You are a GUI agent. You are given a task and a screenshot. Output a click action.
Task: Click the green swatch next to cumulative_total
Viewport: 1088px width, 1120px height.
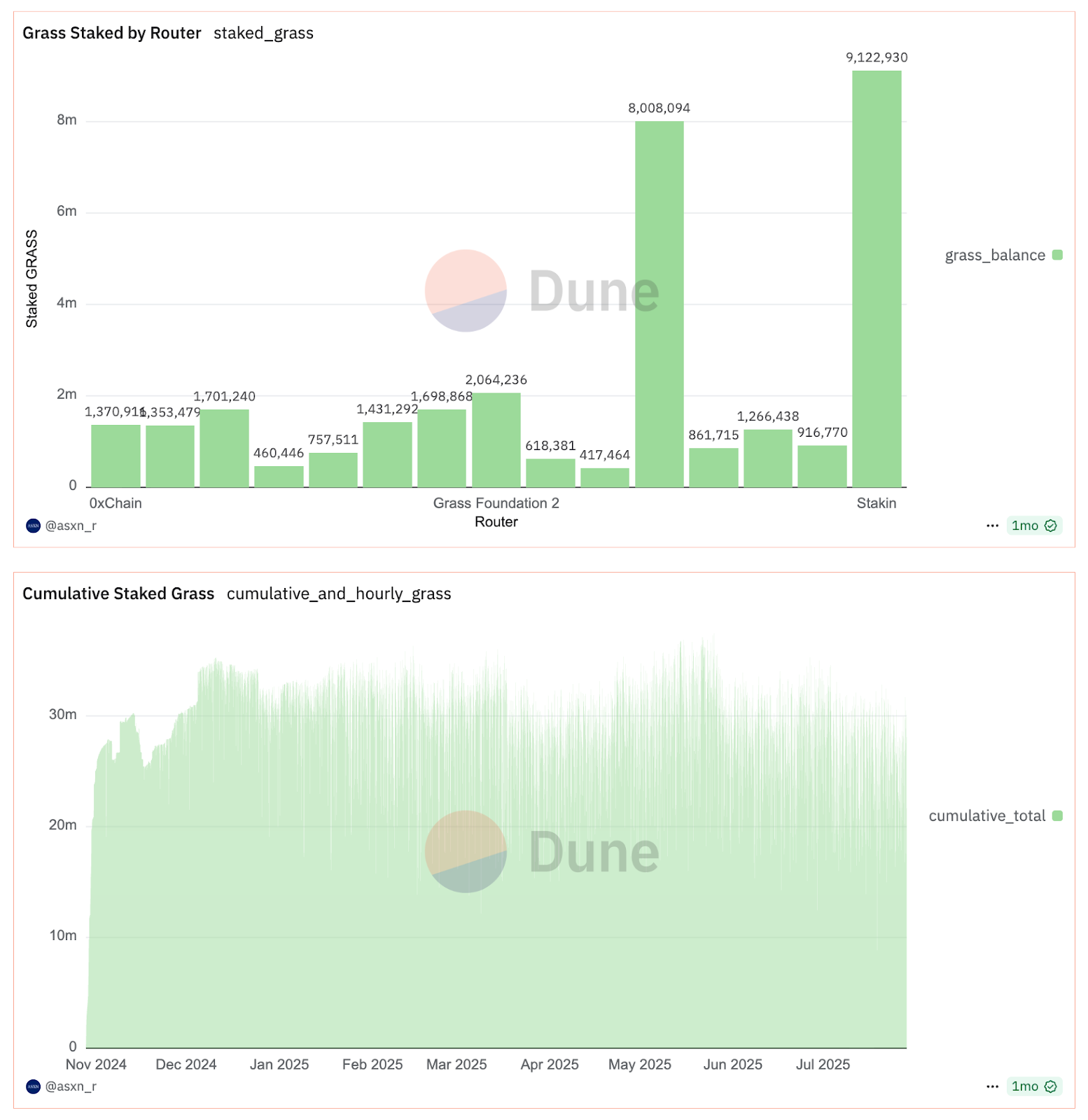pos(1057,816)
